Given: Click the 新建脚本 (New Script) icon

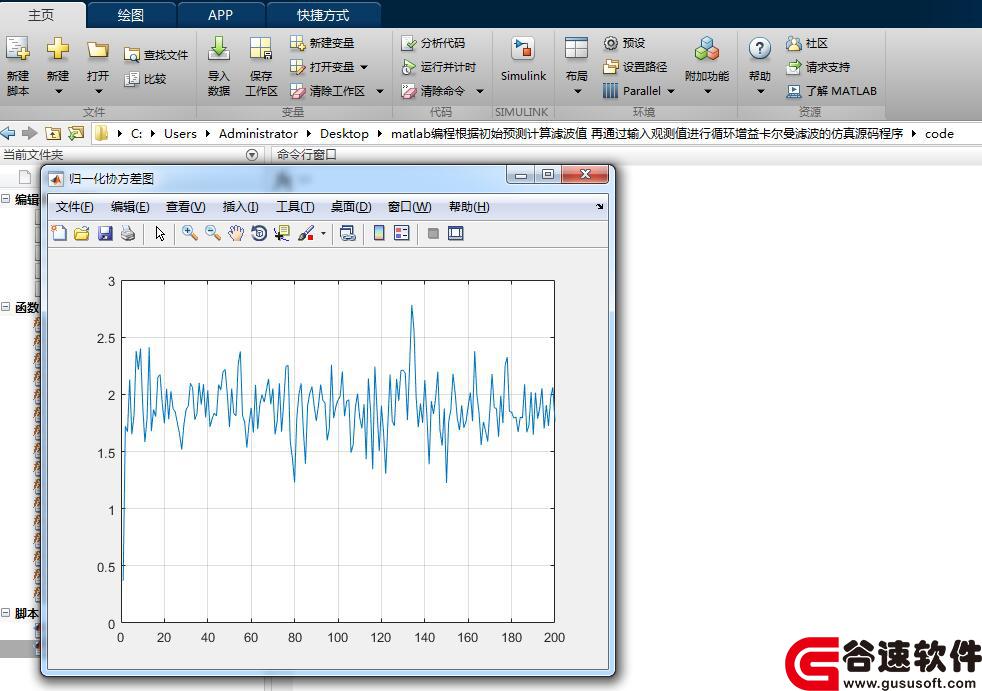Looking at the screenshot, I should pos(18,49).
